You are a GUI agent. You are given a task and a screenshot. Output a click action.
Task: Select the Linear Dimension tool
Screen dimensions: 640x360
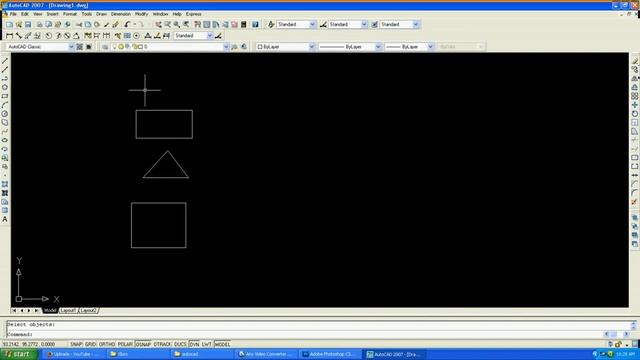click(9, 36)
